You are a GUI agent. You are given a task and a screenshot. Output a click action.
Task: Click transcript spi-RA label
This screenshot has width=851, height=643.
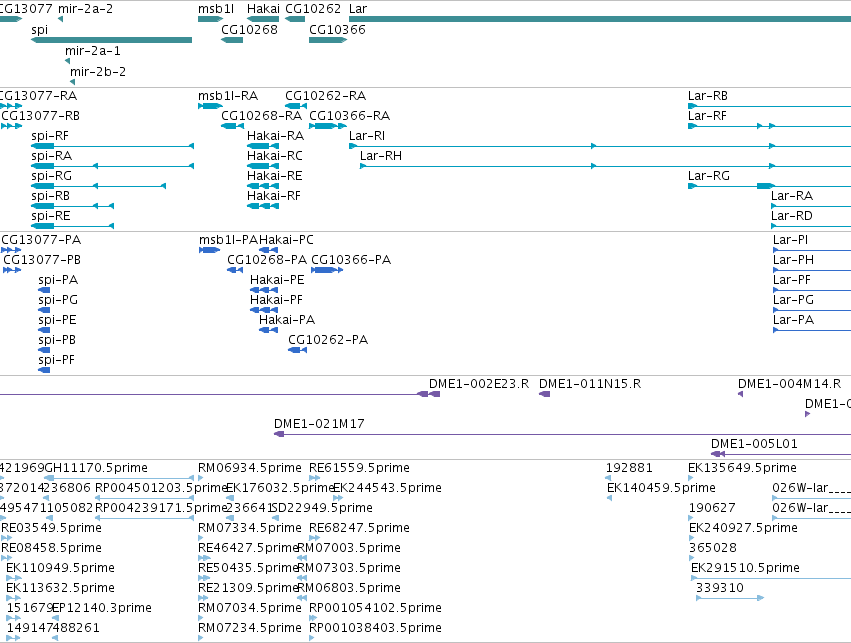pos(52,156)
